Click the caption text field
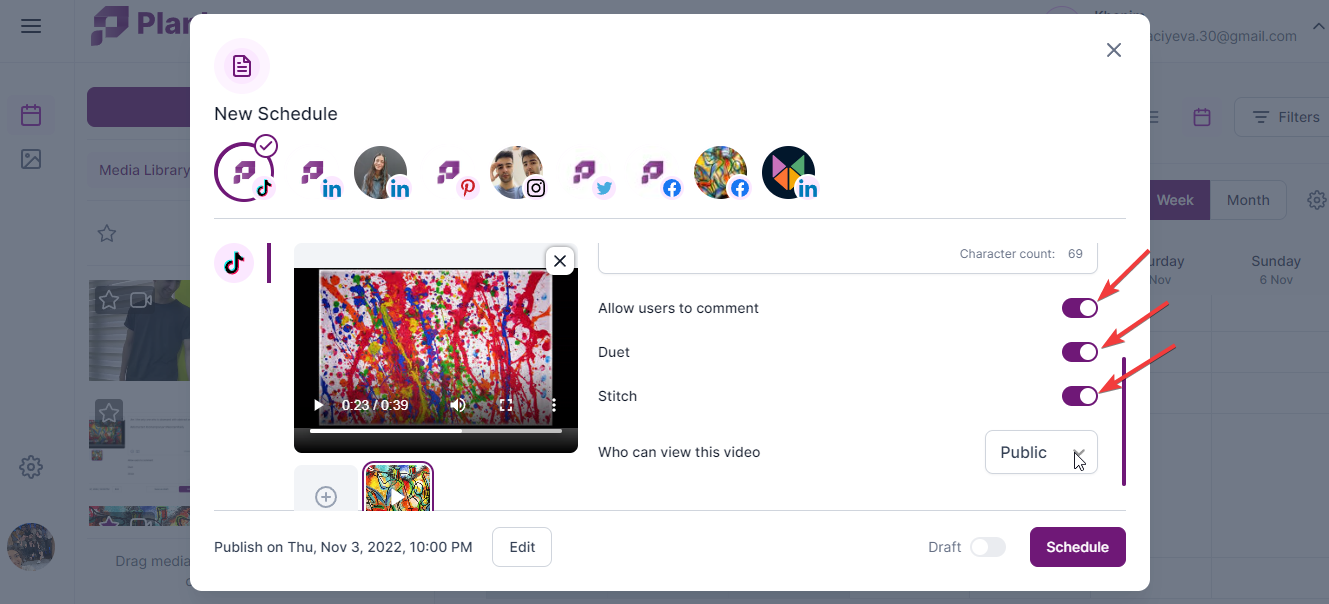This screenshot has height=604, width=1329. (848, 256)
